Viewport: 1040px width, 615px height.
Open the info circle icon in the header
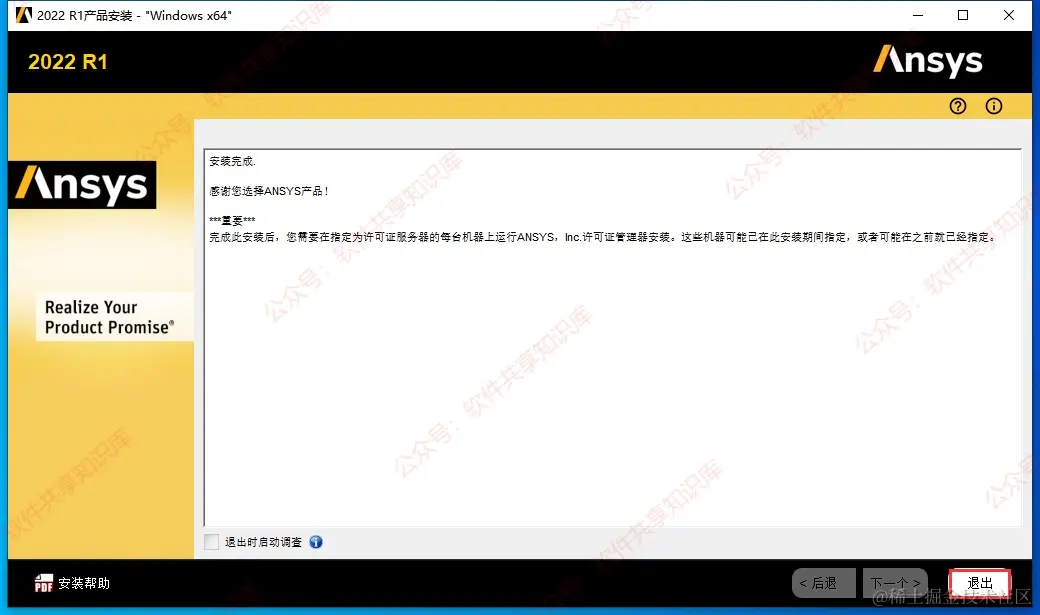994,106
